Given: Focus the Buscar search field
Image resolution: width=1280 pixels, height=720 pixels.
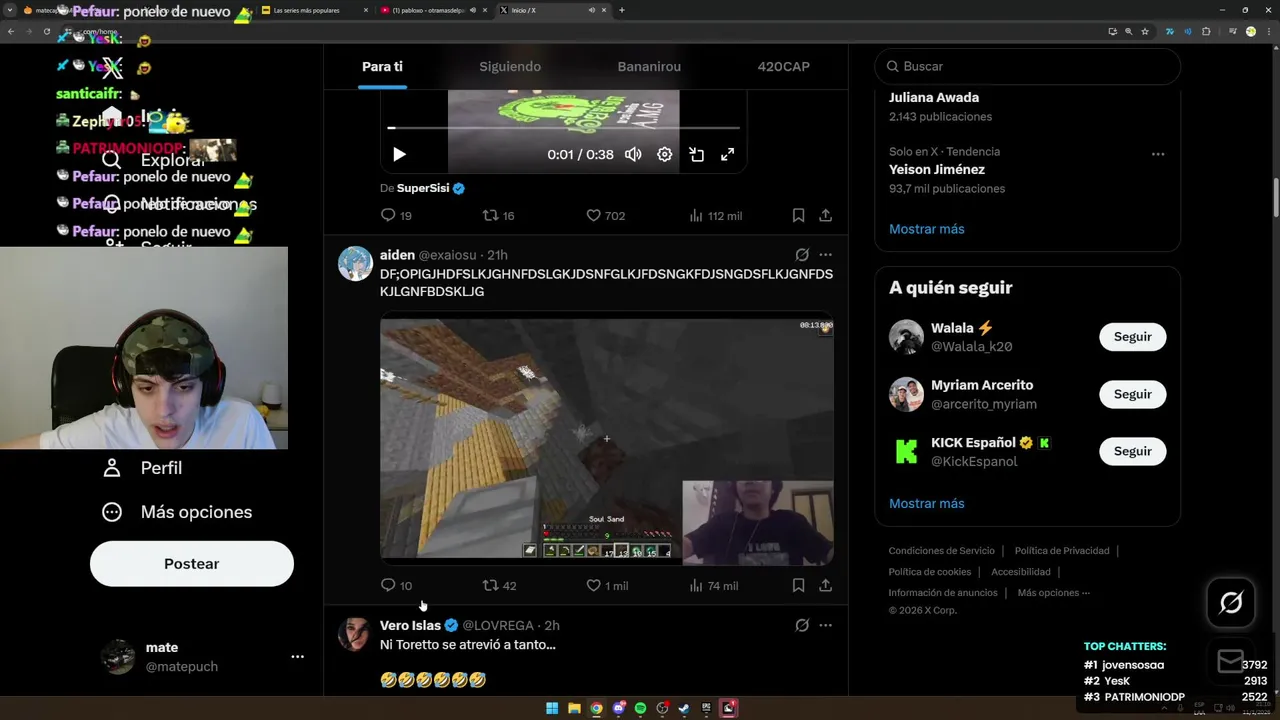Looking at the screenshot, I should (1027, 66).
